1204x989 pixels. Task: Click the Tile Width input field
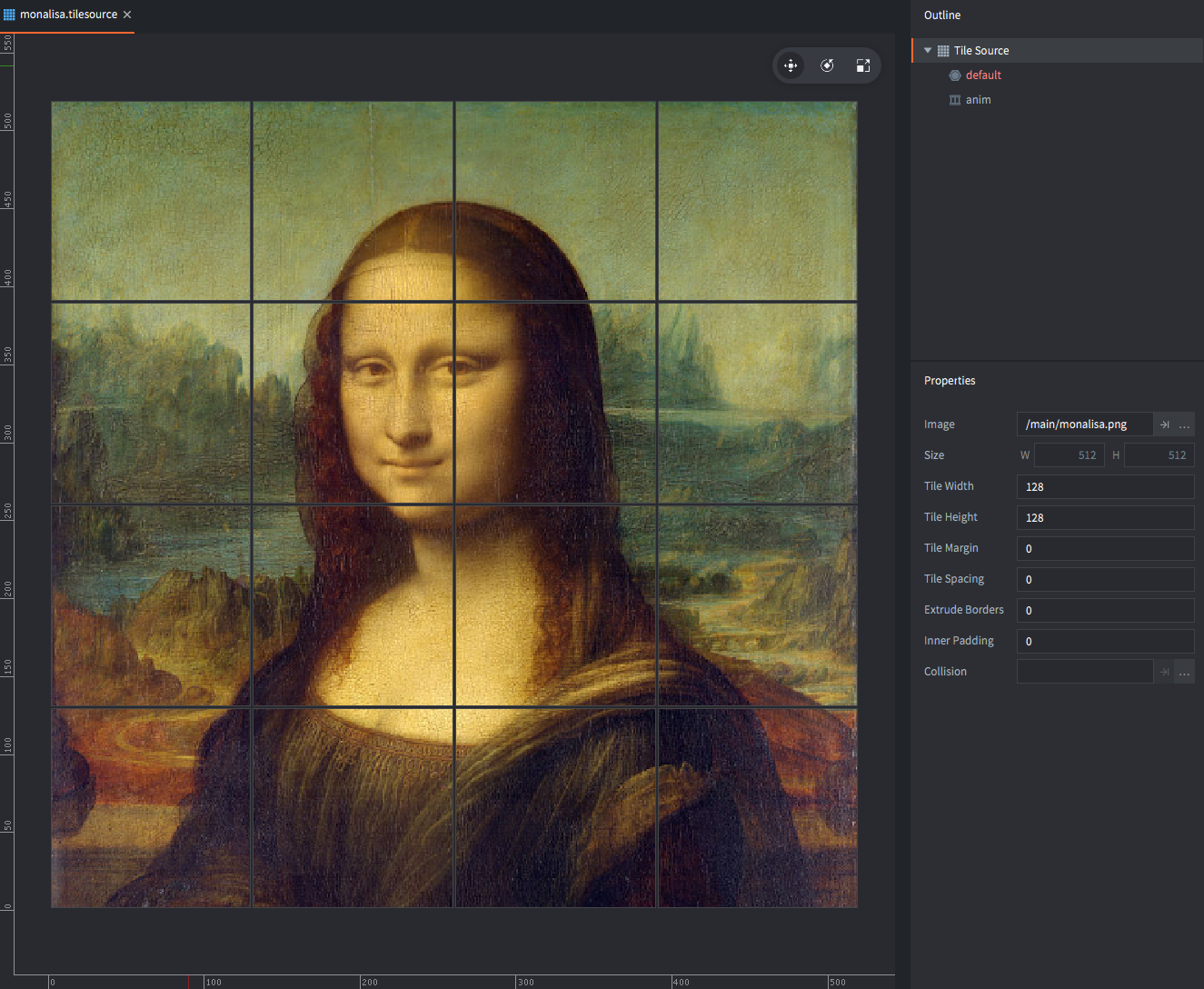click(x=1105, y=486)
